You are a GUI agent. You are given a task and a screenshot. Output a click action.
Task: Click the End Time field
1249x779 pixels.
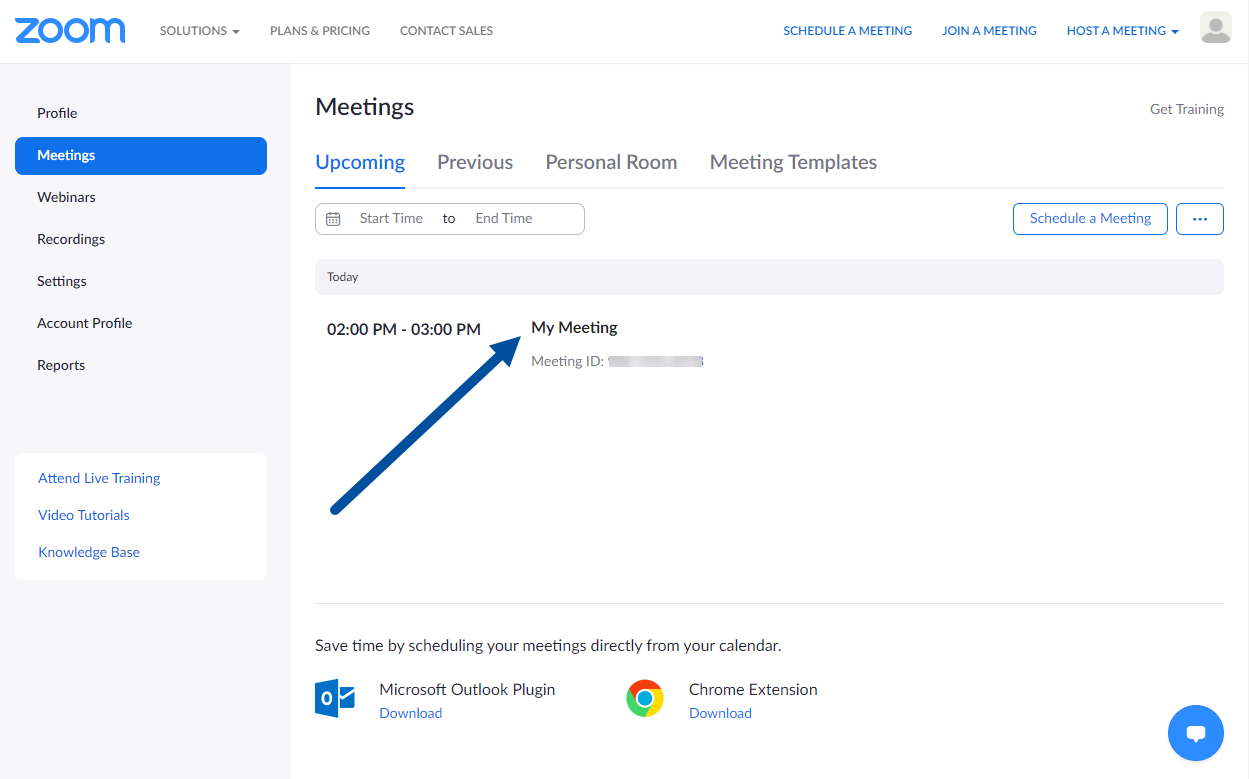click(504, 219)
